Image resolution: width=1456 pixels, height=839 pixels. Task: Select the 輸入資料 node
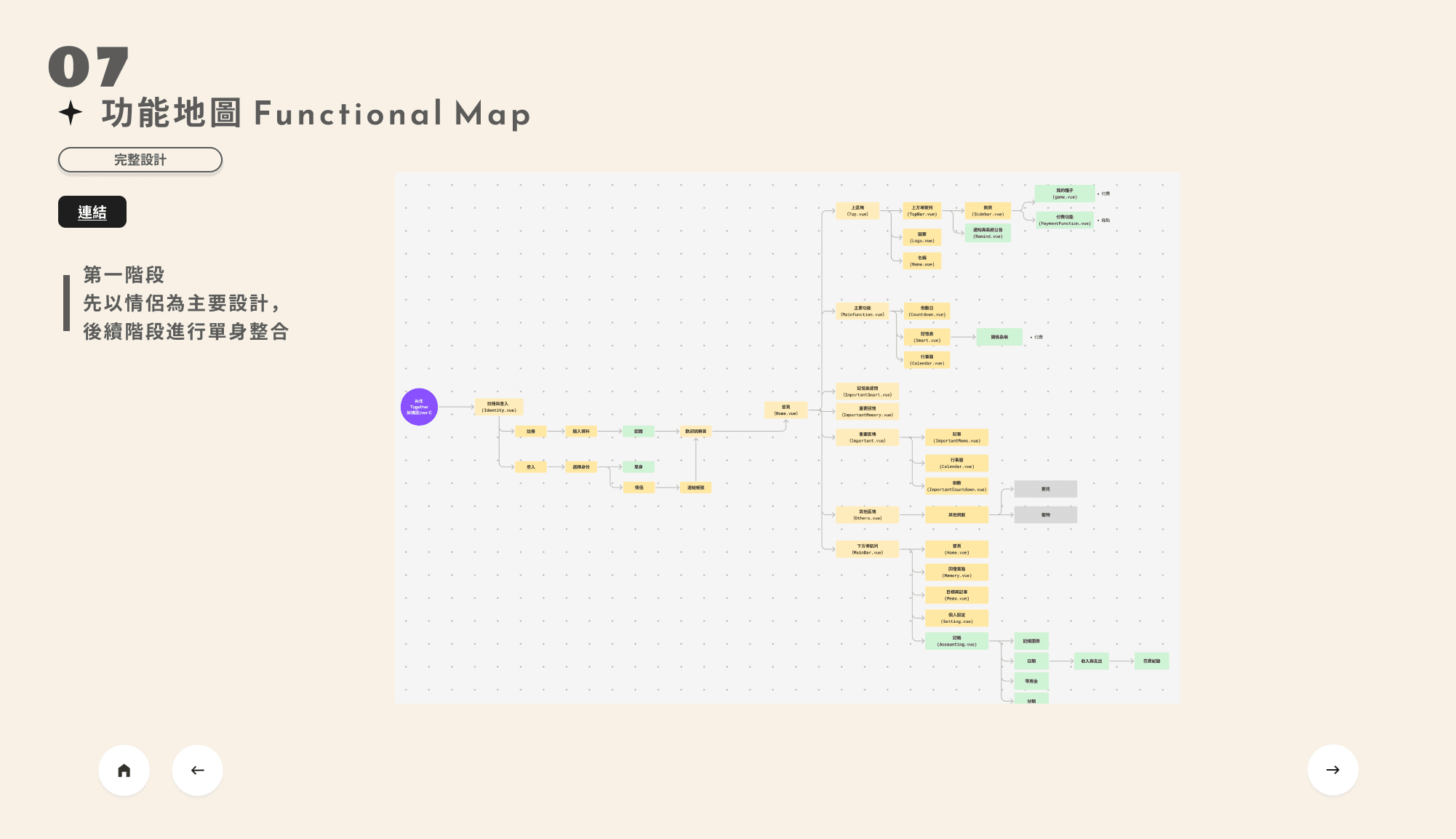pos(581,432)
